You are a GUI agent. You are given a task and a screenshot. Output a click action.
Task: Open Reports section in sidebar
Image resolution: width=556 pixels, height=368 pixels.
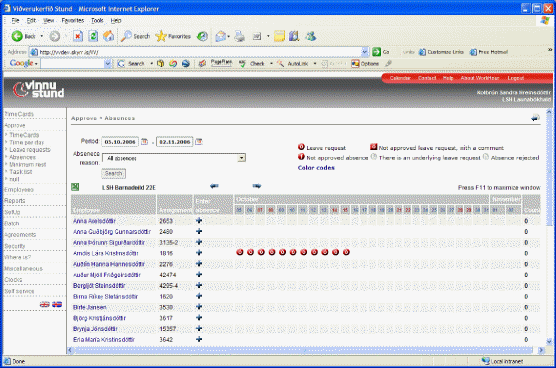15,201
